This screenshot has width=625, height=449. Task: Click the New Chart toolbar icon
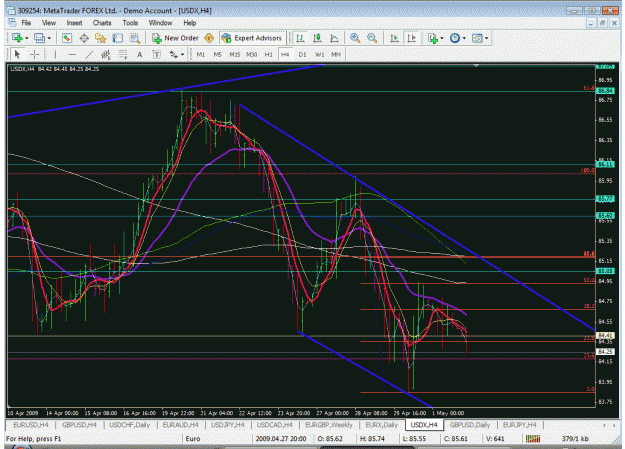(x=17, y=38)
